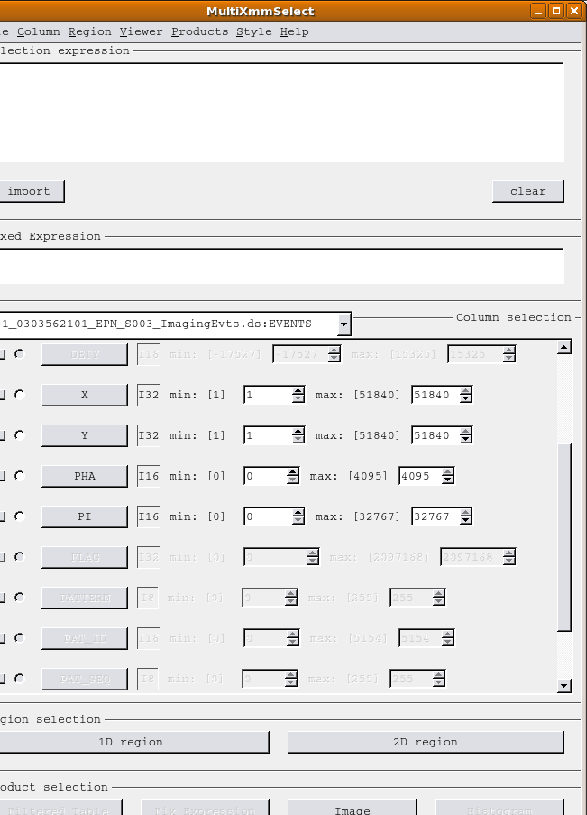Viewport: 587px width, 815px height.
Task: Open the Region menu
Action: click(x=90, y=32)
